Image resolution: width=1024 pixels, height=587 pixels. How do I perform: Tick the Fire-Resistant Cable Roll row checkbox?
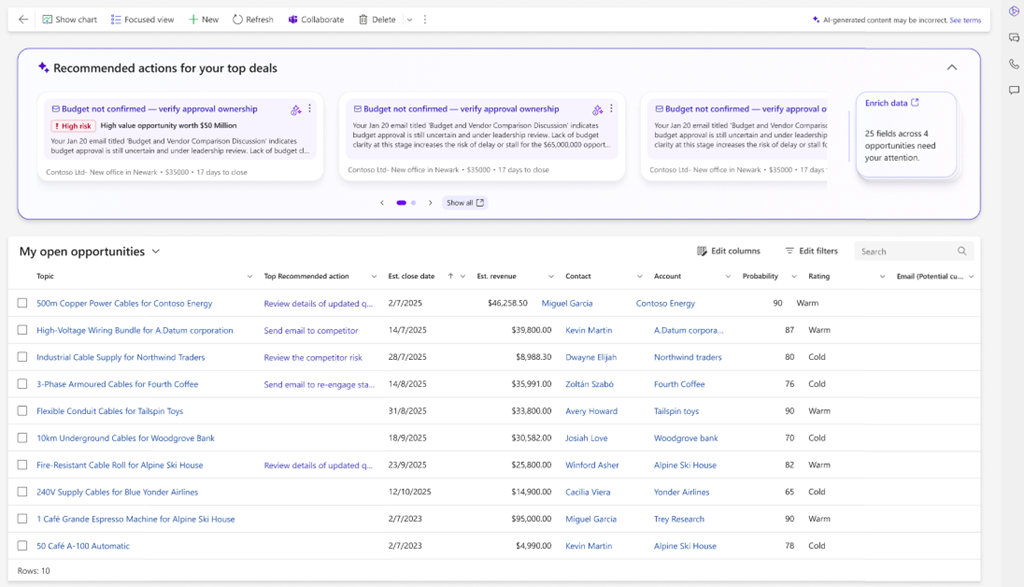click(x=22, y=465)
